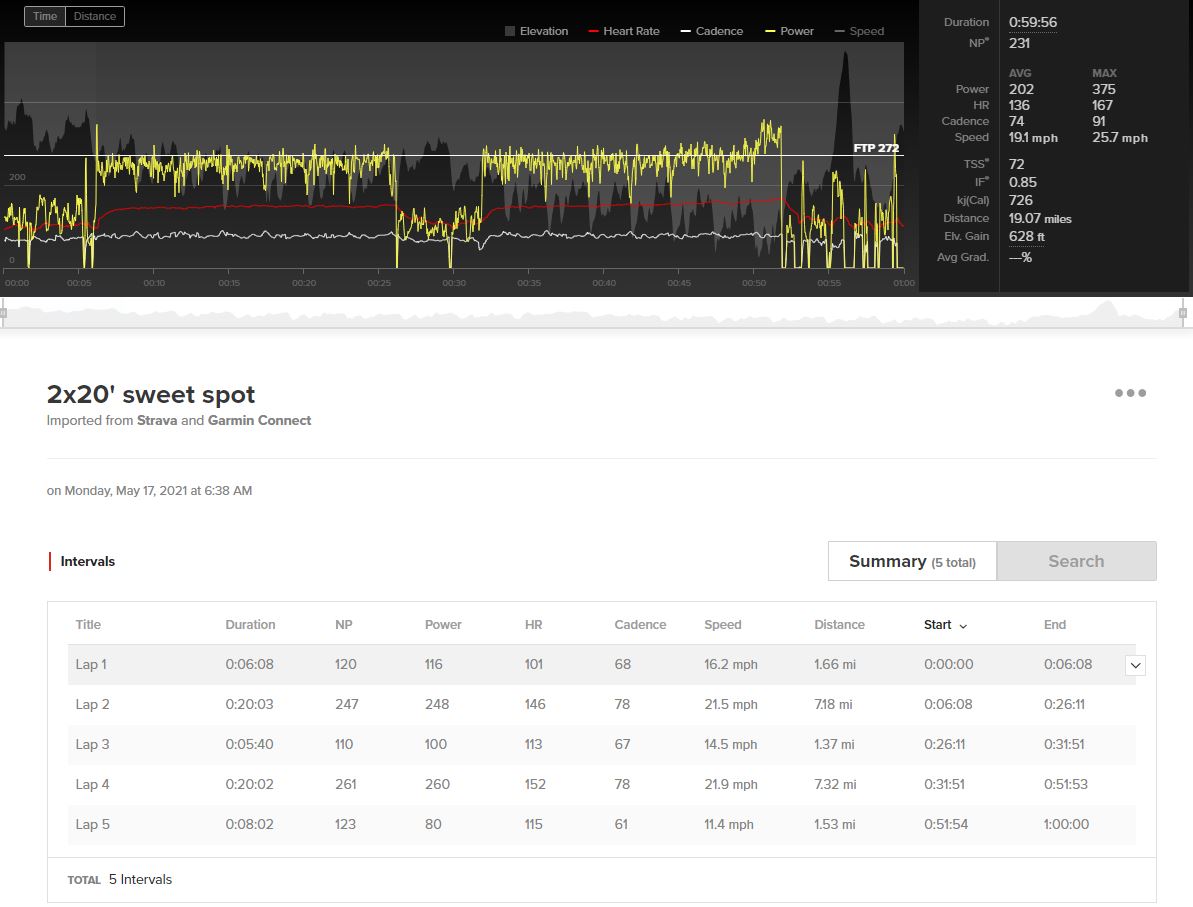This screenshot has width=1193, height=907.
Task: Sort table by the NP column header
Action: [344, 625]
